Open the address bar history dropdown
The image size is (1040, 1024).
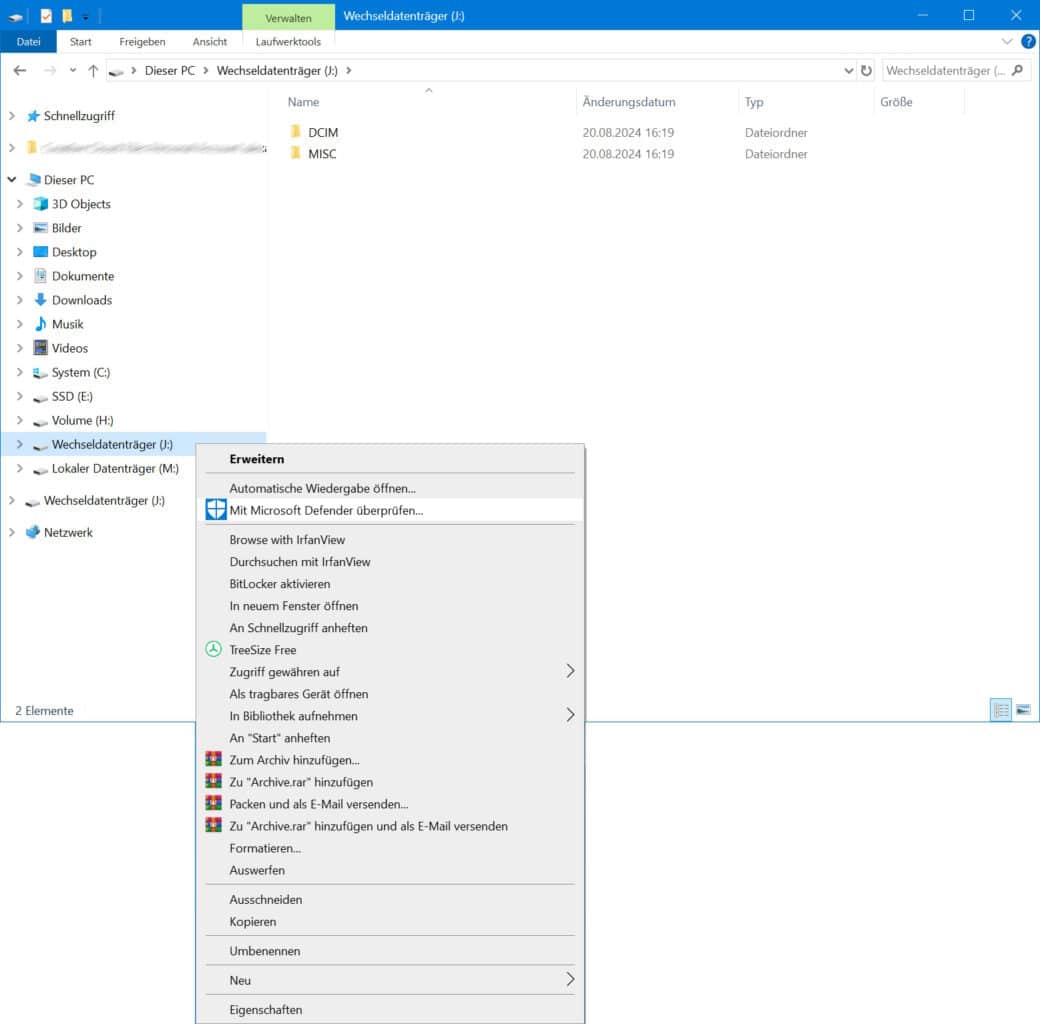[848, 71]
